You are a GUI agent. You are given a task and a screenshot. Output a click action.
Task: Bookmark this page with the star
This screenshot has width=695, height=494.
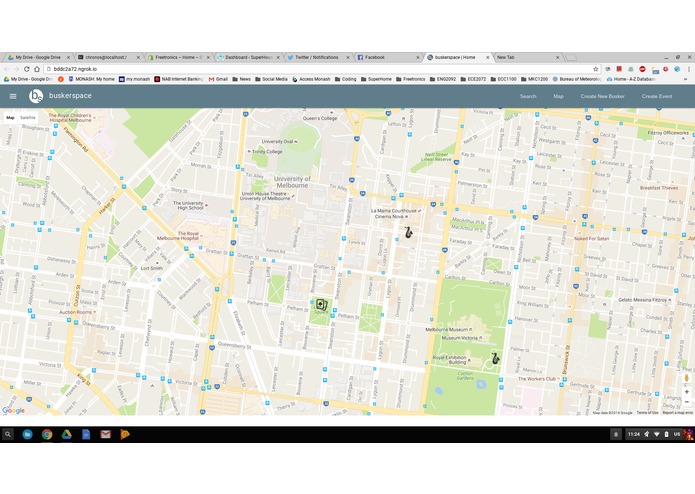pyautogui.click(x=595, y=69)
